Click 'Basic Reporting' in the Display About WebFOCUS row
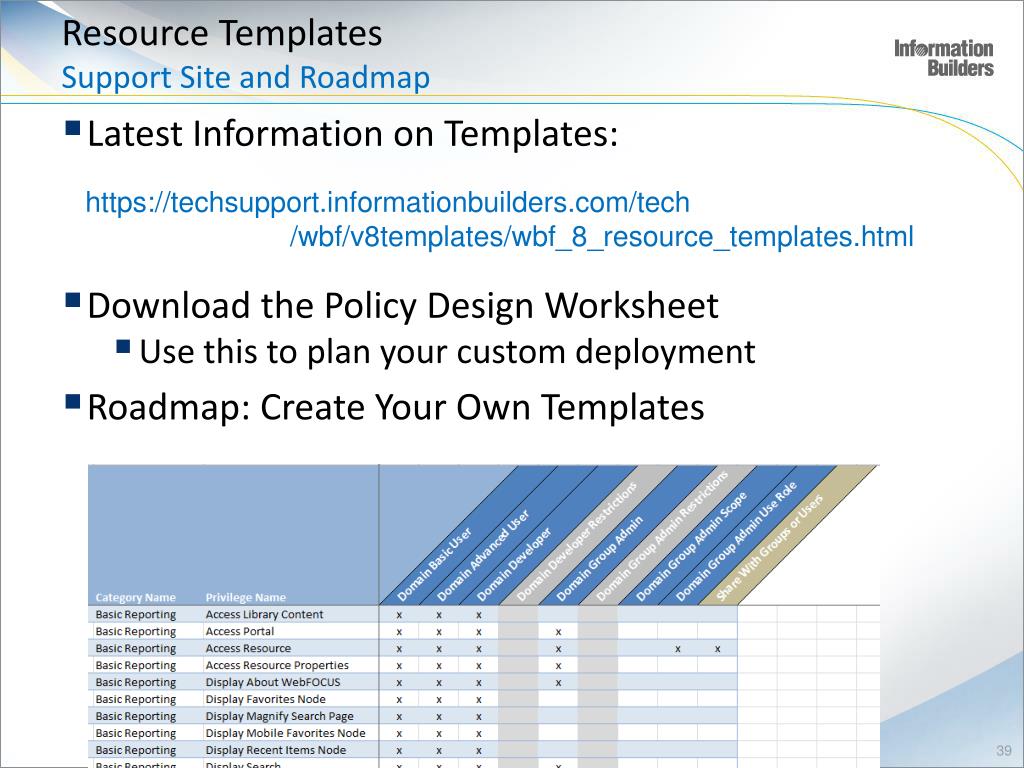The width and height of the screenshot is (1024, 768). (x=135, y=682)
